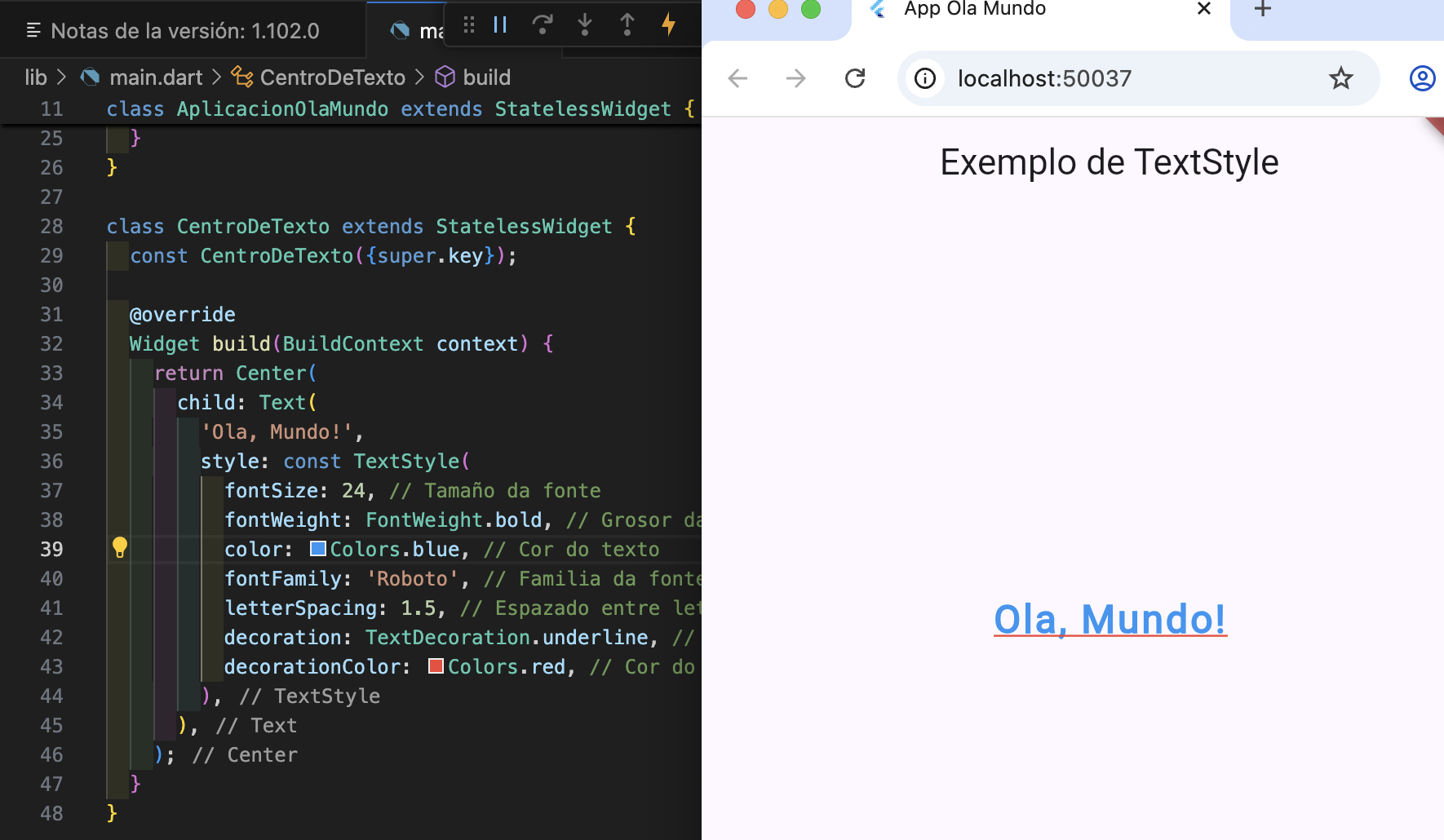This screenshot has width=1444, height=840.
Task: Click the Colors.blue color swatch
Action: point(319,549)
